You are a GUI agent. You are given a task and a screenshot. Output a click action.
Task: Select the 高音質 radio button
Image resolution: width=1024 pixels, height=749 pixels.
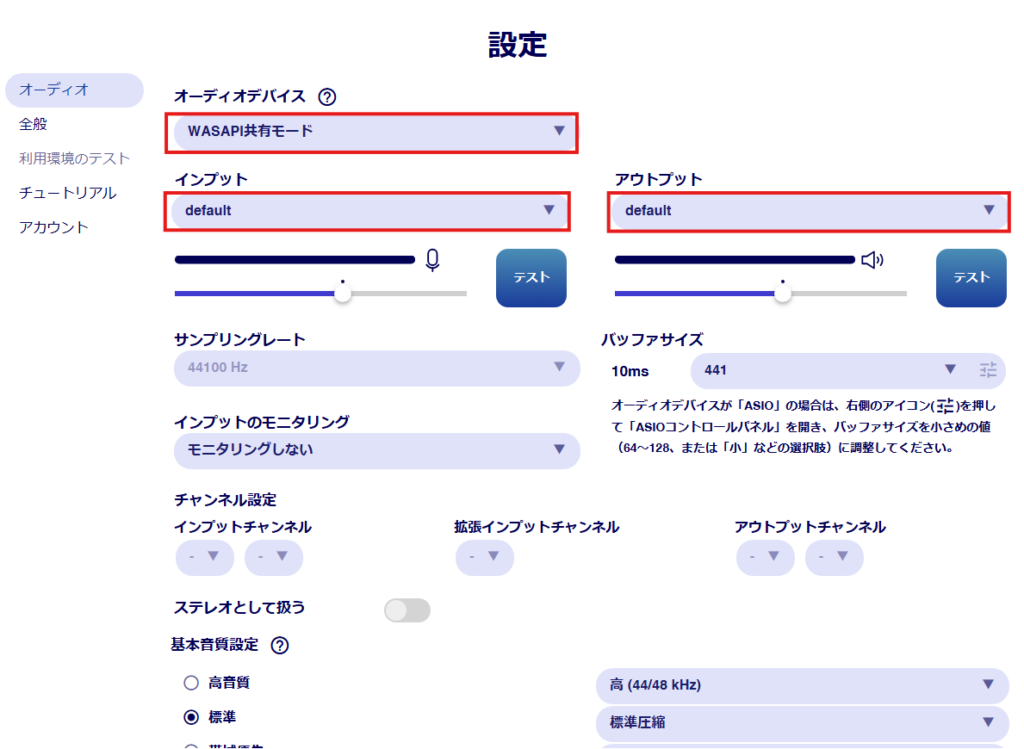(x=191, y=684)
